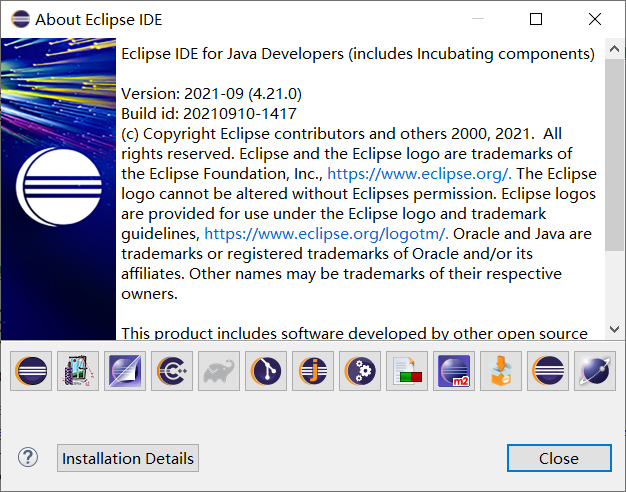Click the Eclipse IDE for Java Developers heading
This screenshot has height=492, width=626.
tap(358, 54)
